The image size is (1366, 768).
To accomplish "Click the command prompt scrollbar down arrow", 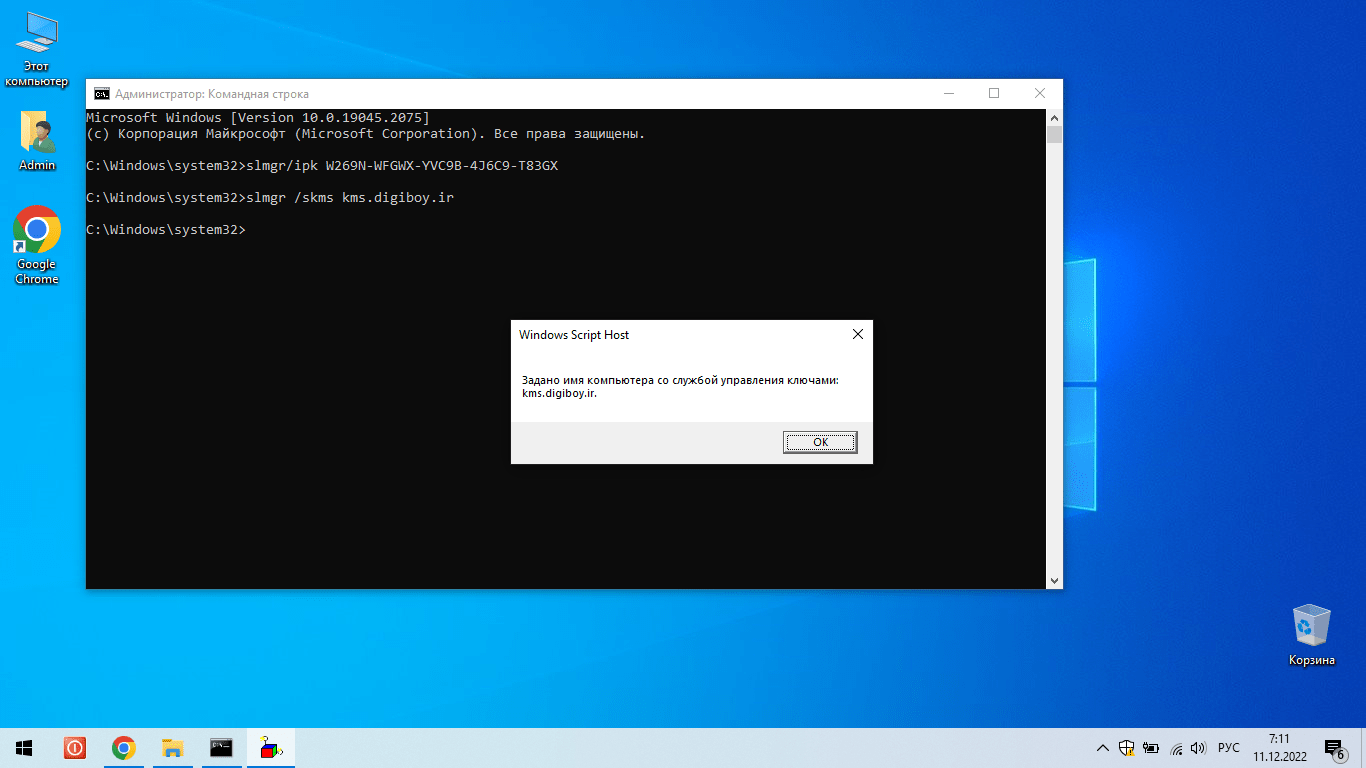I will click(1054, 580).
